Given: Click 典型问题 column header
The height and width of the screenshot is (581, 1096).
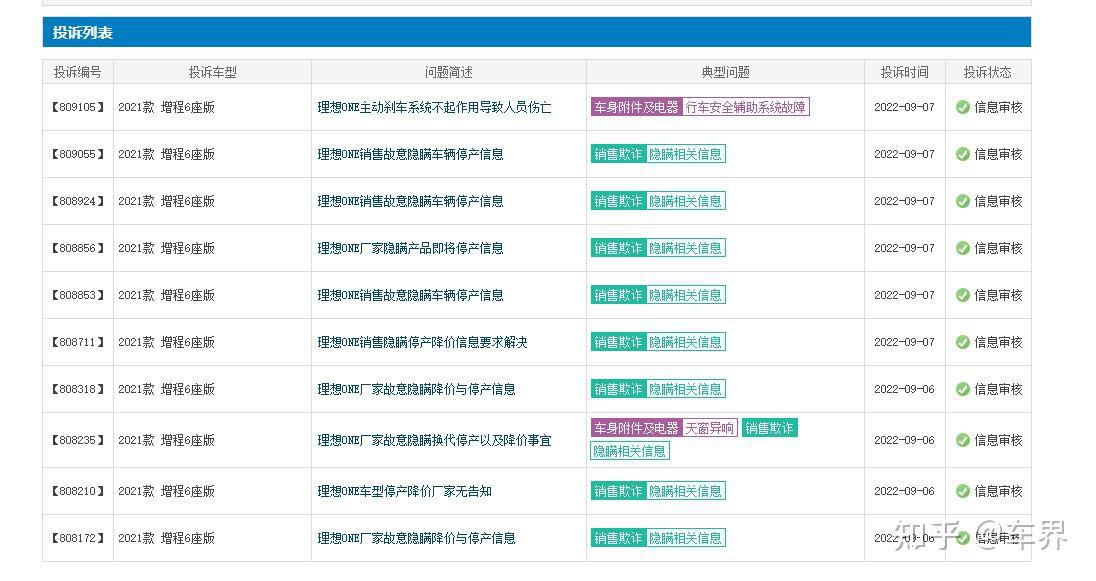Looking at the screenshot, I should click(x=726, y=72).
